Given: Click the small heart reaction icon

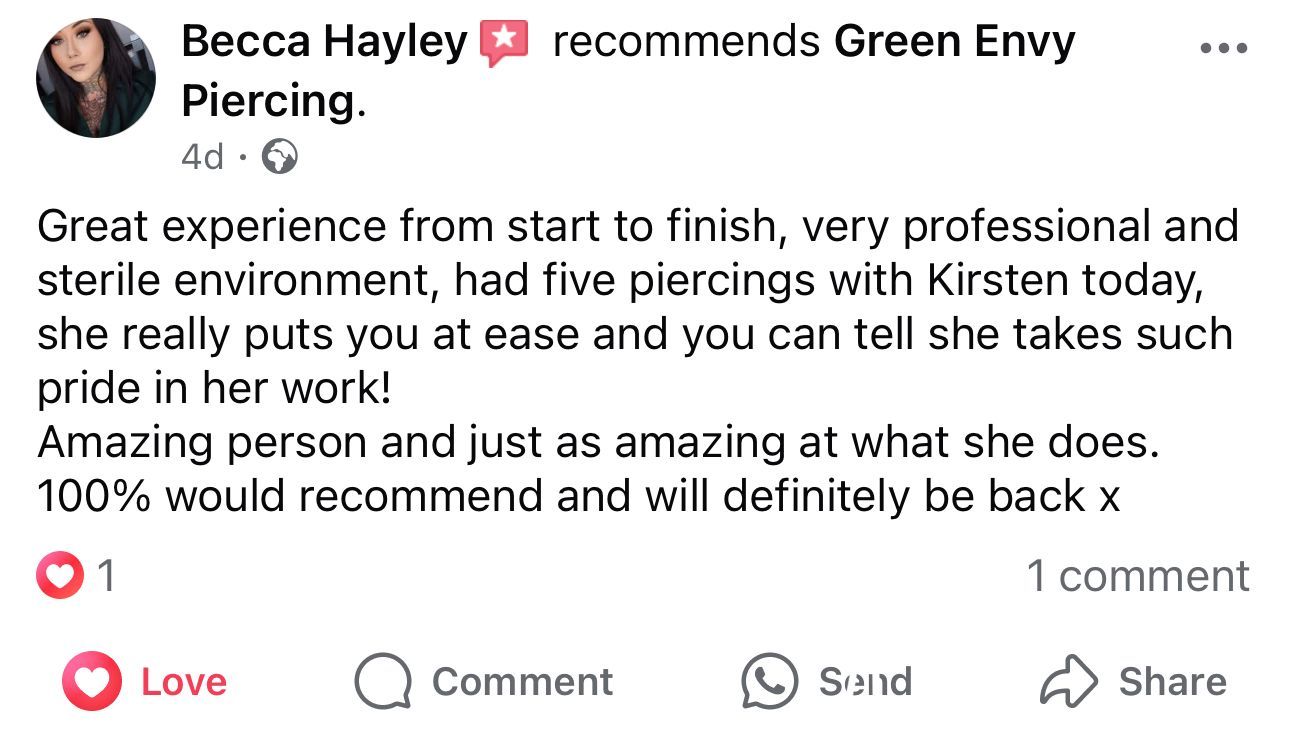Looking at the screenshot, I should (59, 577).
